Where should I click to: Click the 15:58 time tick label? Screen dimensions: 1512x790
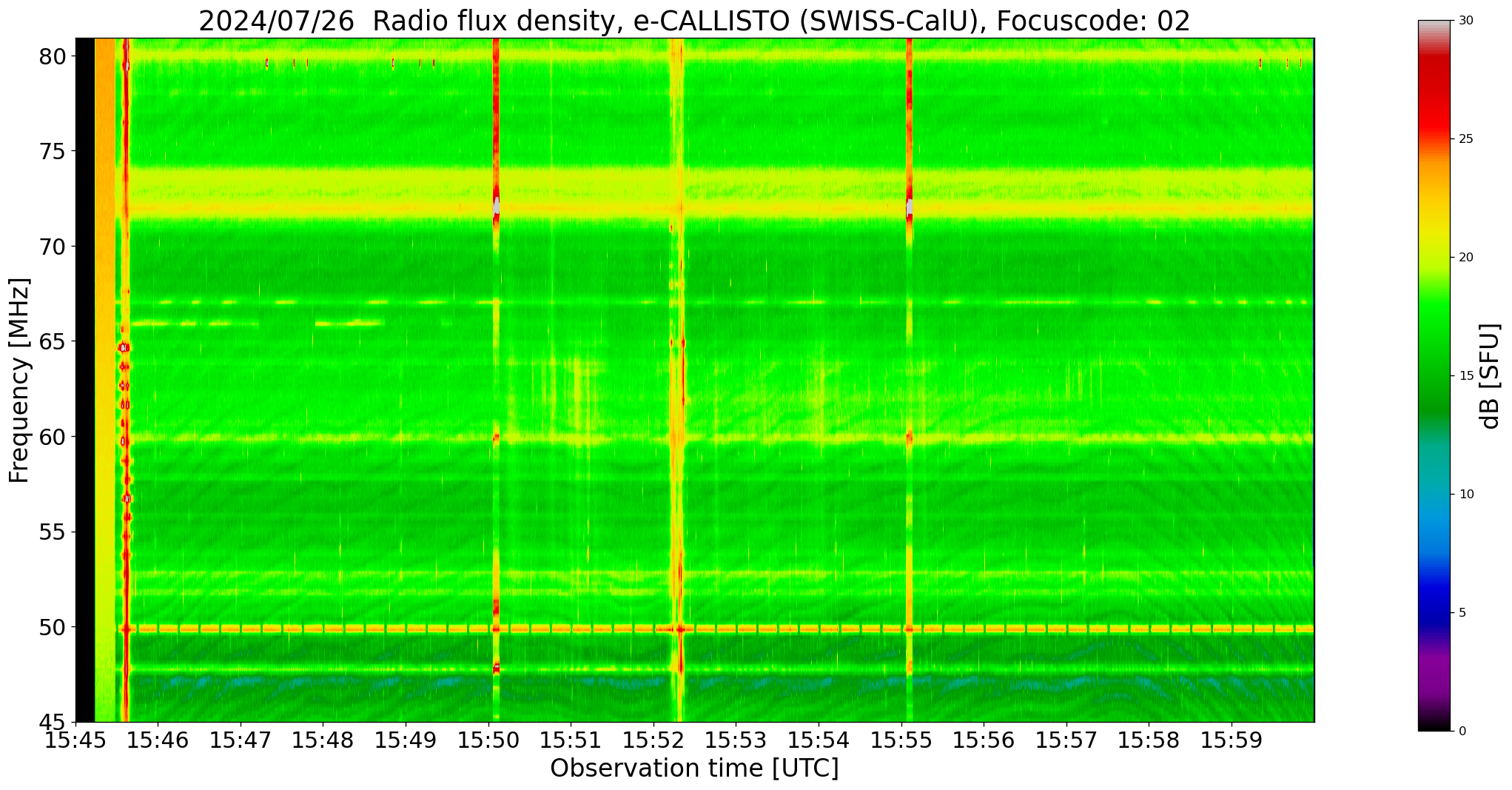click(1149, 740)
